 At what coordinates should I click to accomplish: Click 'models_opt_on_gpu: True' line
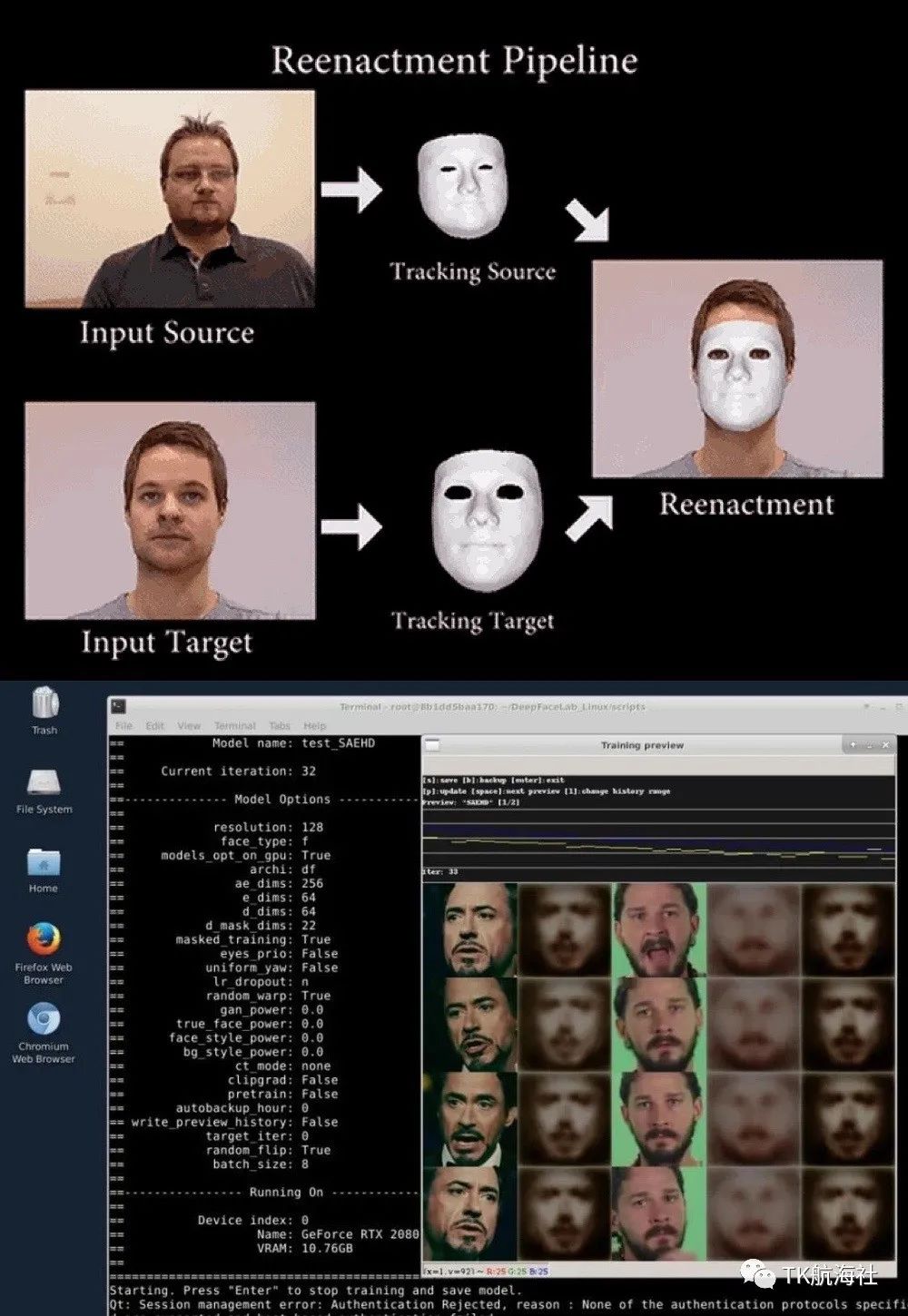click(246, 855)
